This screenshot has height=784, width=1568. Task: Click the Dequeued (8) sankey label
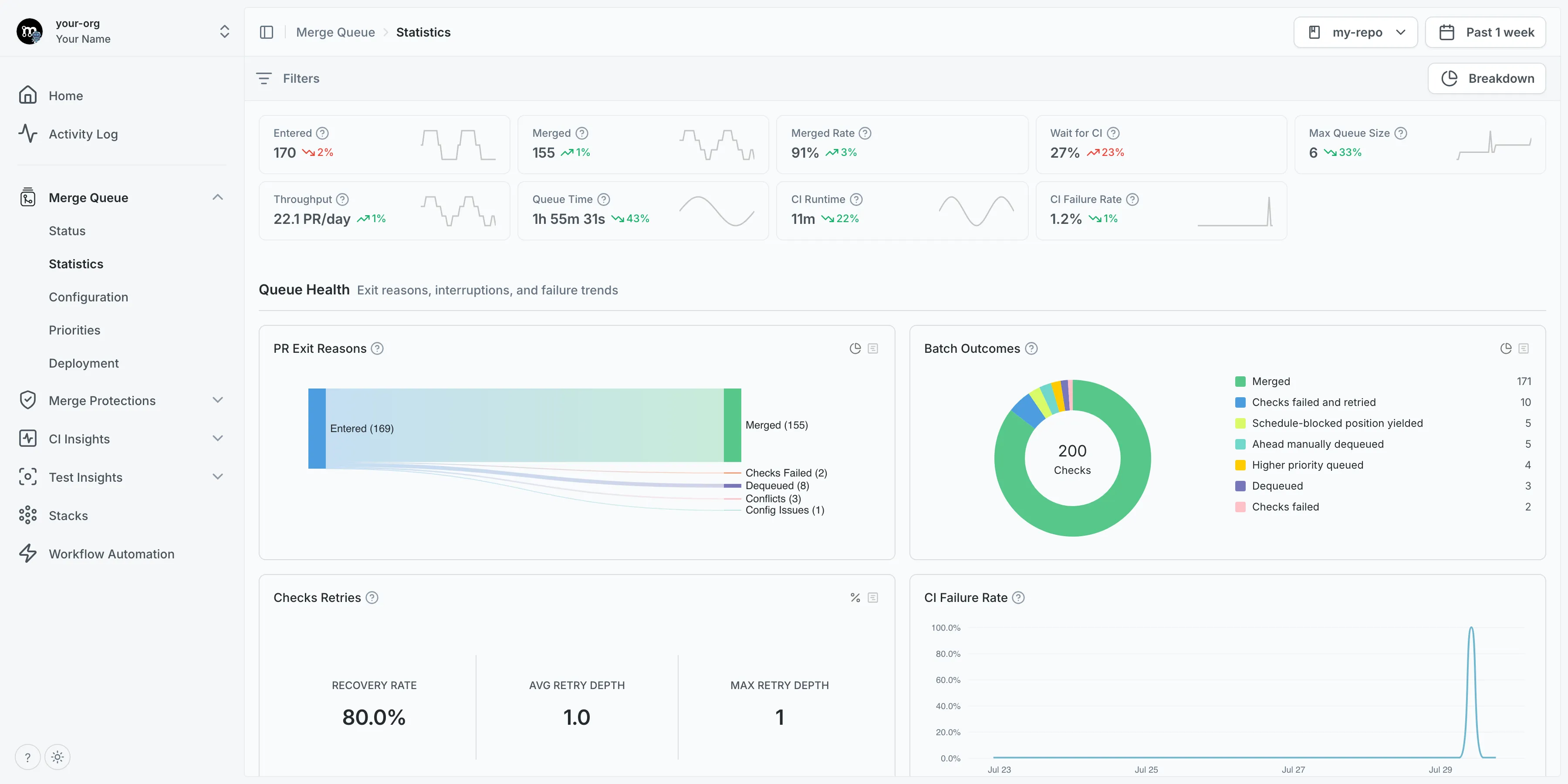pyautogui.click(x=777, y=486)
